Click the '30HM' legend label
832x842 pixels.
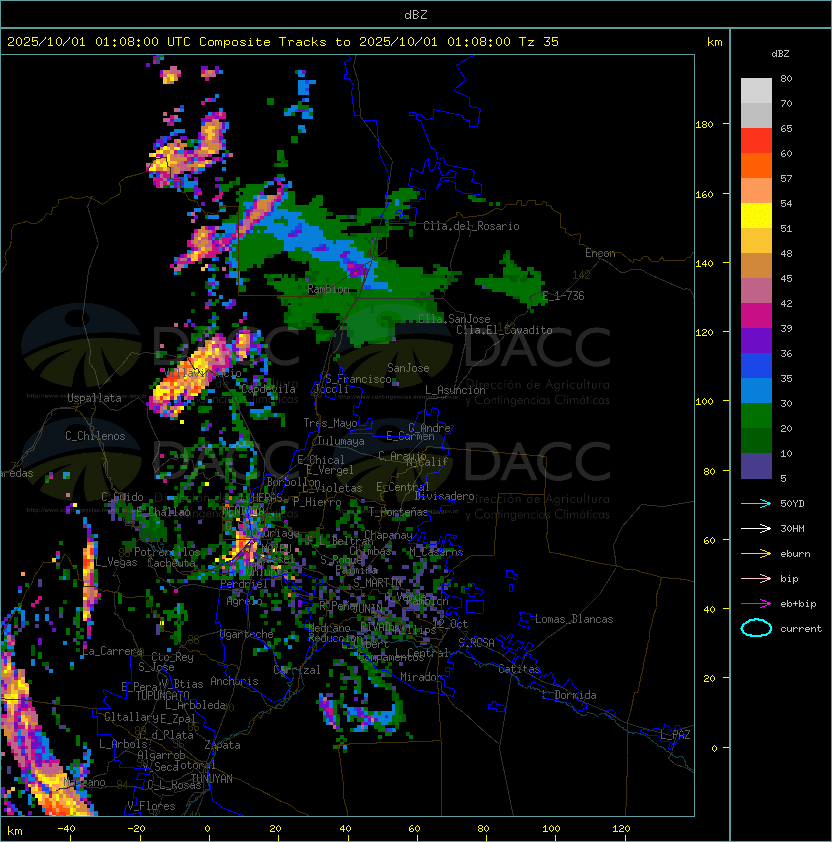(792, 528)
